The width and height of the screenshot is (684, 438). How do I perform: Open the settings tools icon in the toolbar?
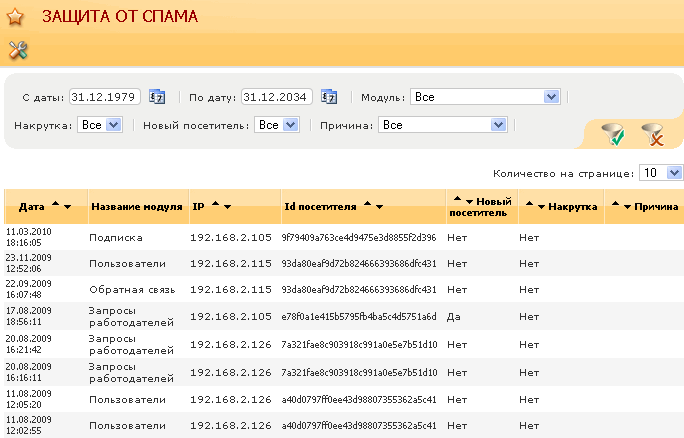coord(17,50)
